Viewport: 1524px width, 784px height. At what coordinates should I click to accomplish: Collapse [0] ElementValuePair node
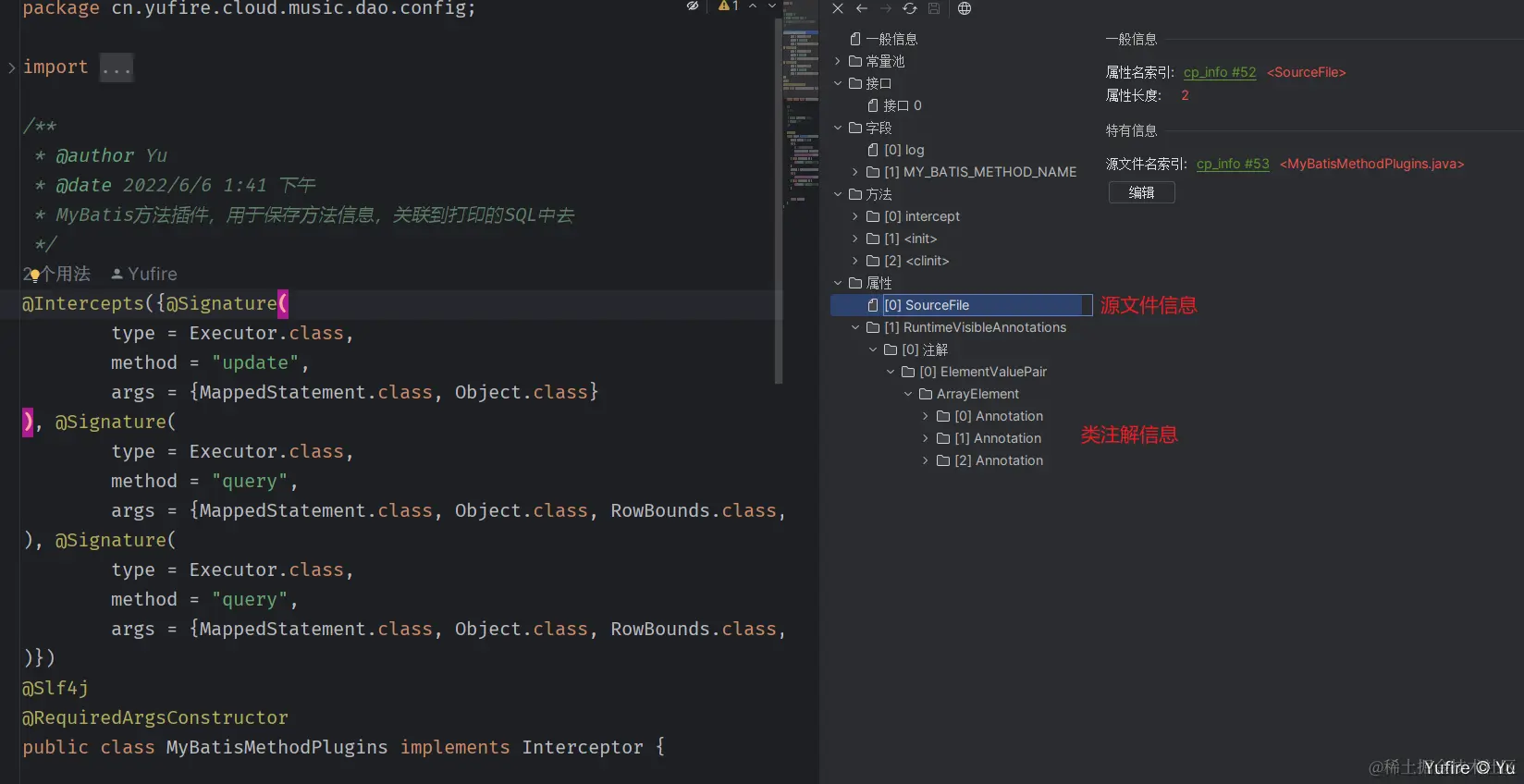click(x=891, y=372)
